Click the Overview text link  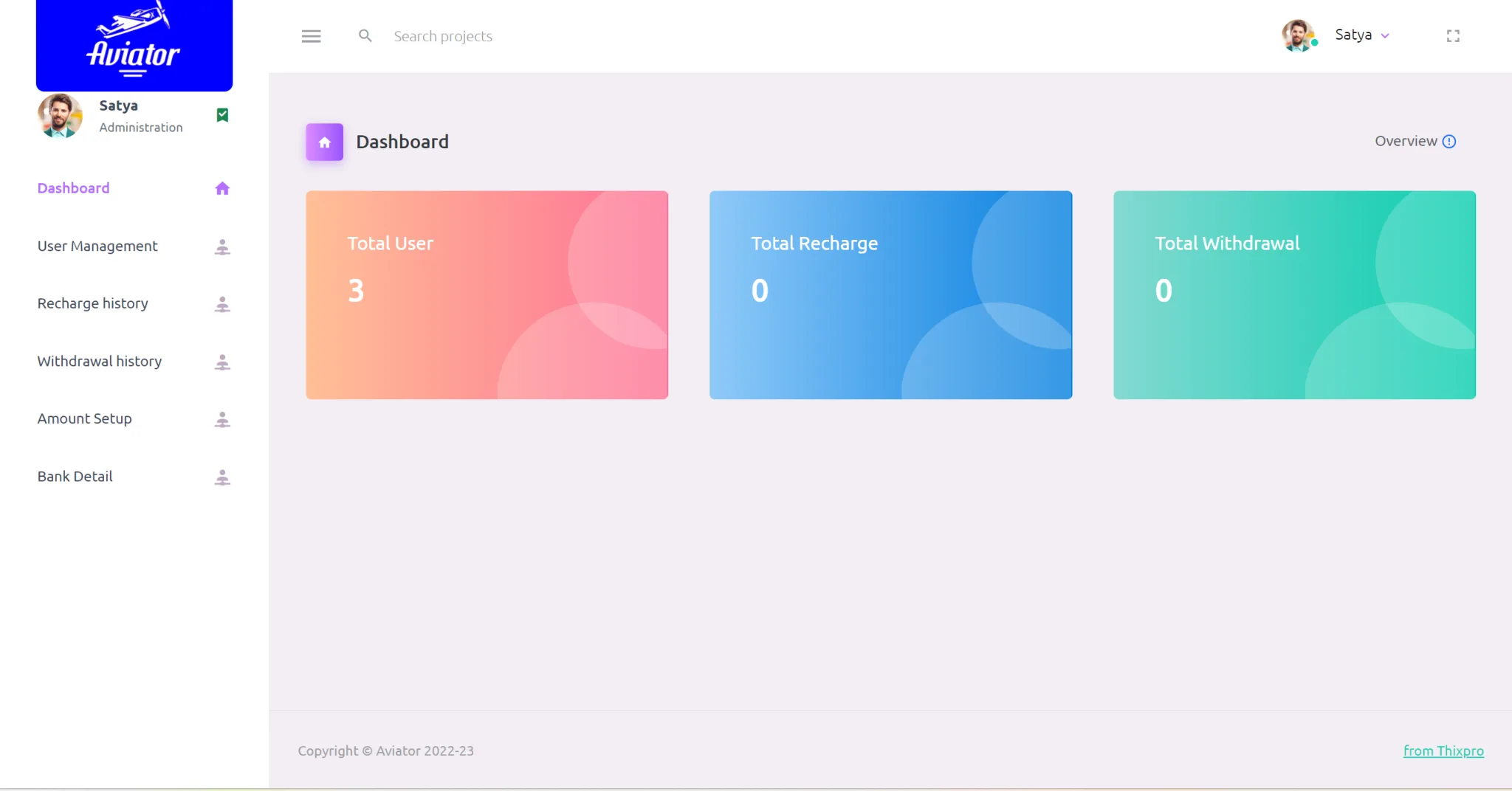[1405, 142]
